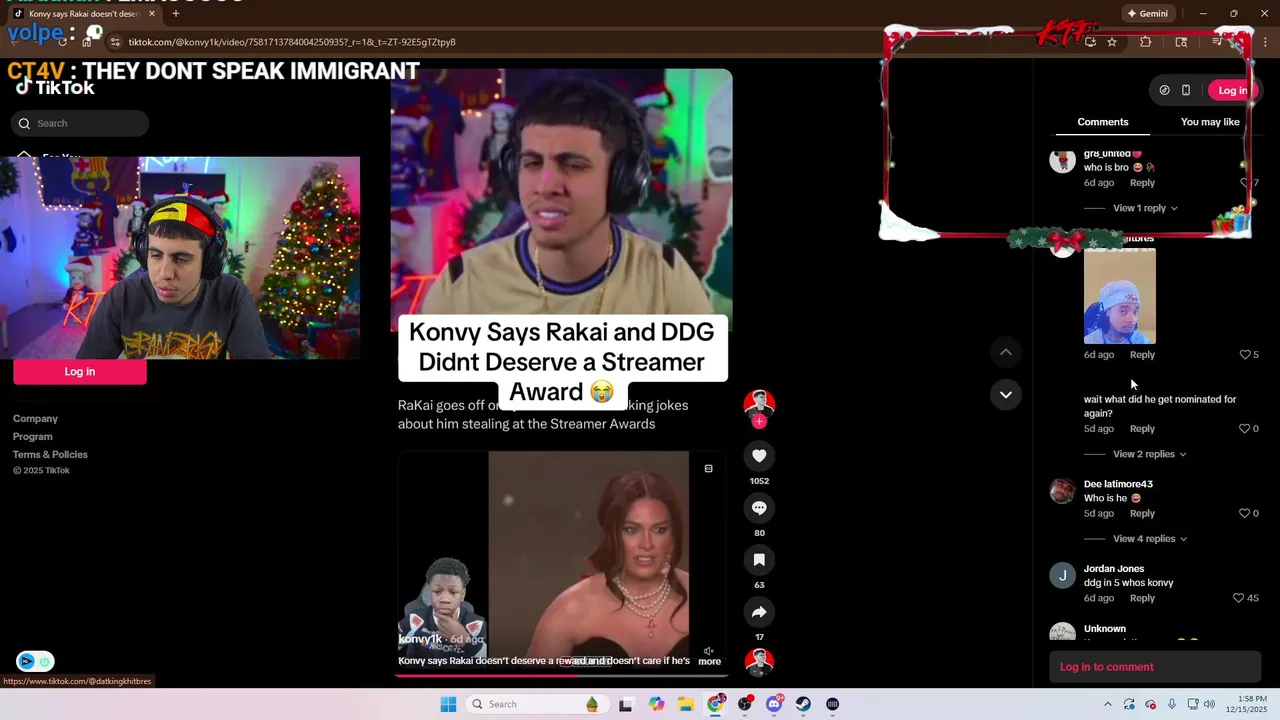The height and width of the screenshot is (720, 1280).
Task: Open Steam from the taskbar
Action: [x=803, y=704]
